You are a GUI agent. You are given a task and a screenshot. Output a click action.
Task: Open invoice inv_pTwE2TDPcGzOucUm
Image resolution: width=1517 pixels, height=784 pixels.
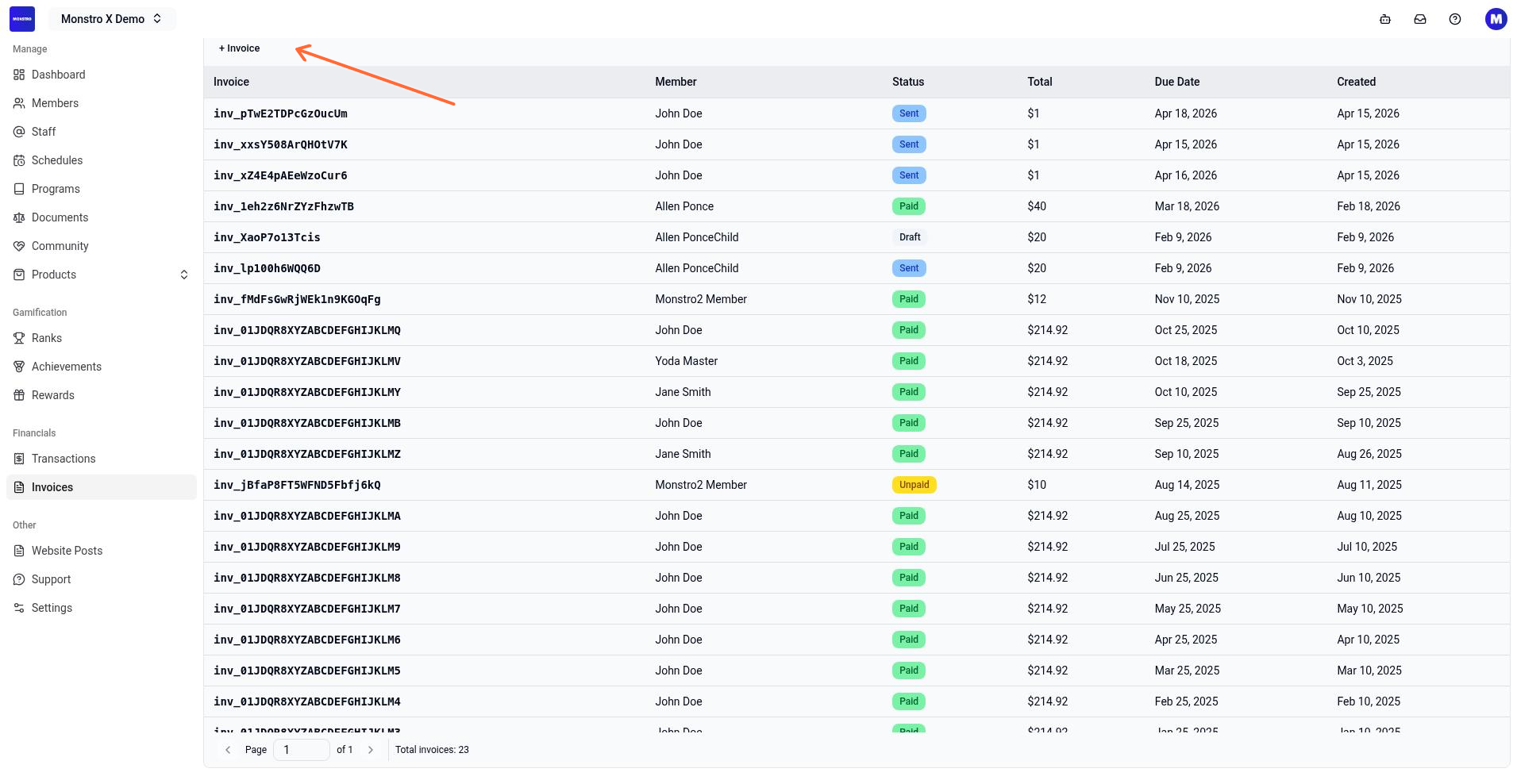point(280,113)
